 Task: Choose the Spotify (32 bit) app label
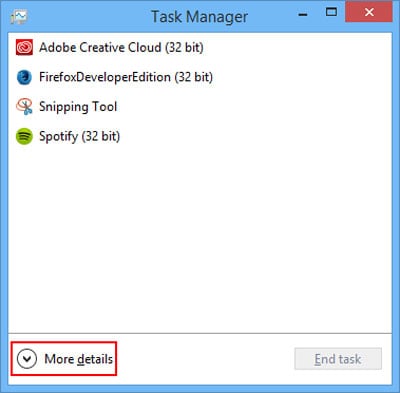tap(79, 136)
